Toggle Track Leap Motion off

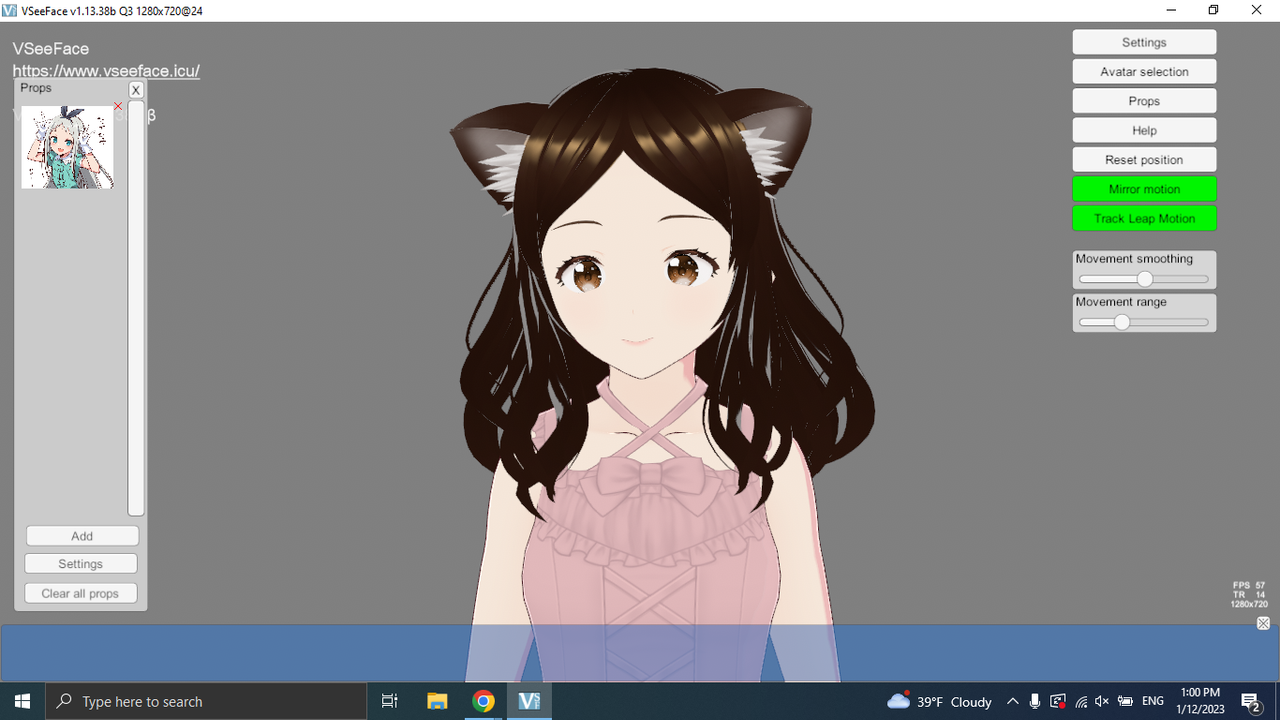click(1144, 218)
